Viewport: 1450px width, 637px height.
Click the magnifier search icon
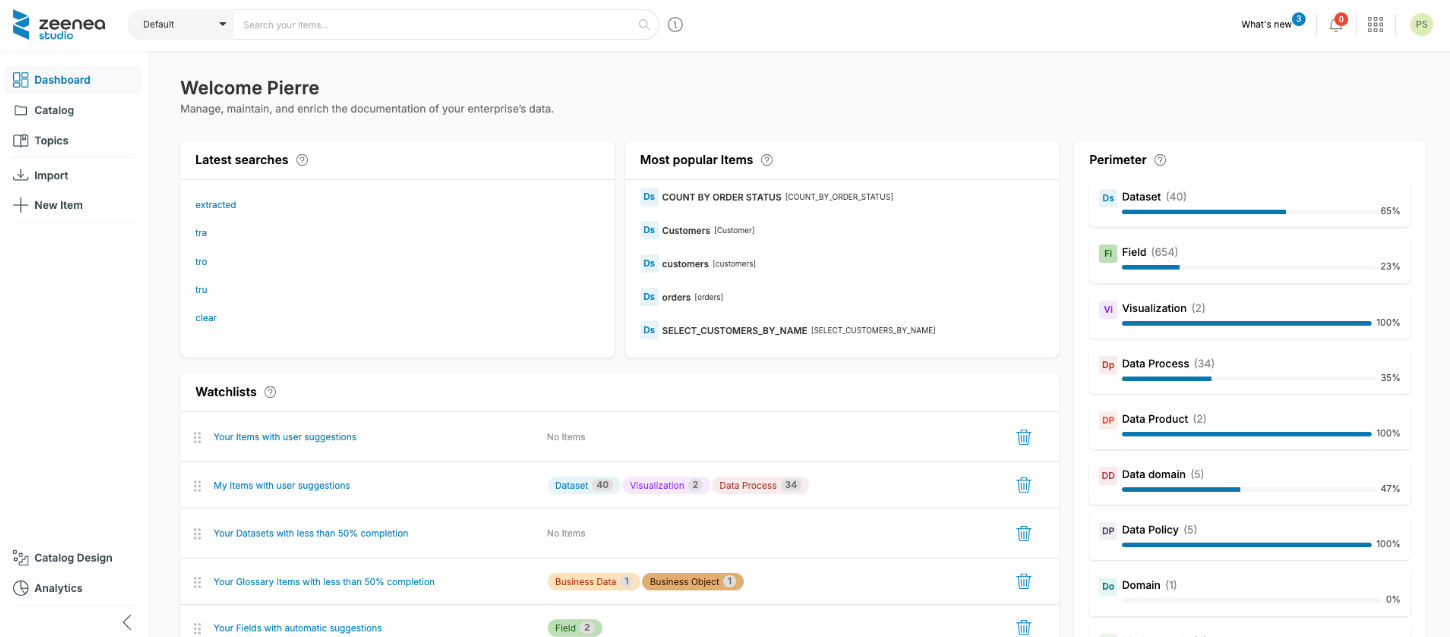(x=644, y=25)
